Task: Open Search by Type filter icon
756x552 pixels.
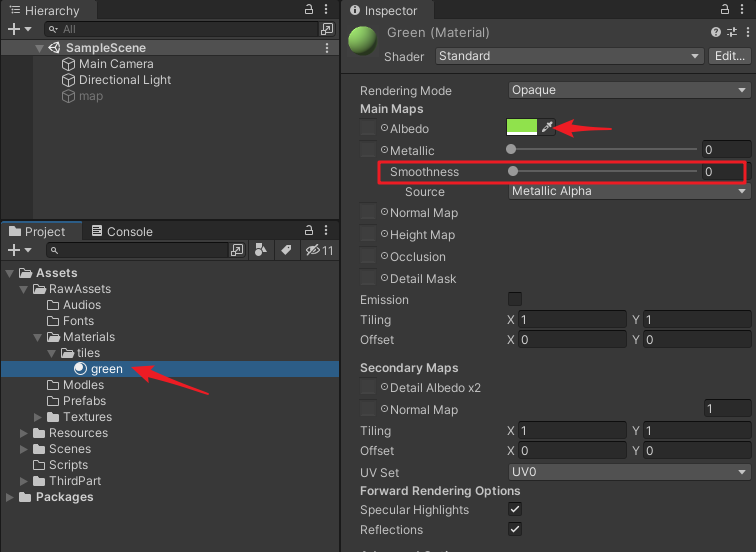Action: pyautogui.click(x=261, y=250)
